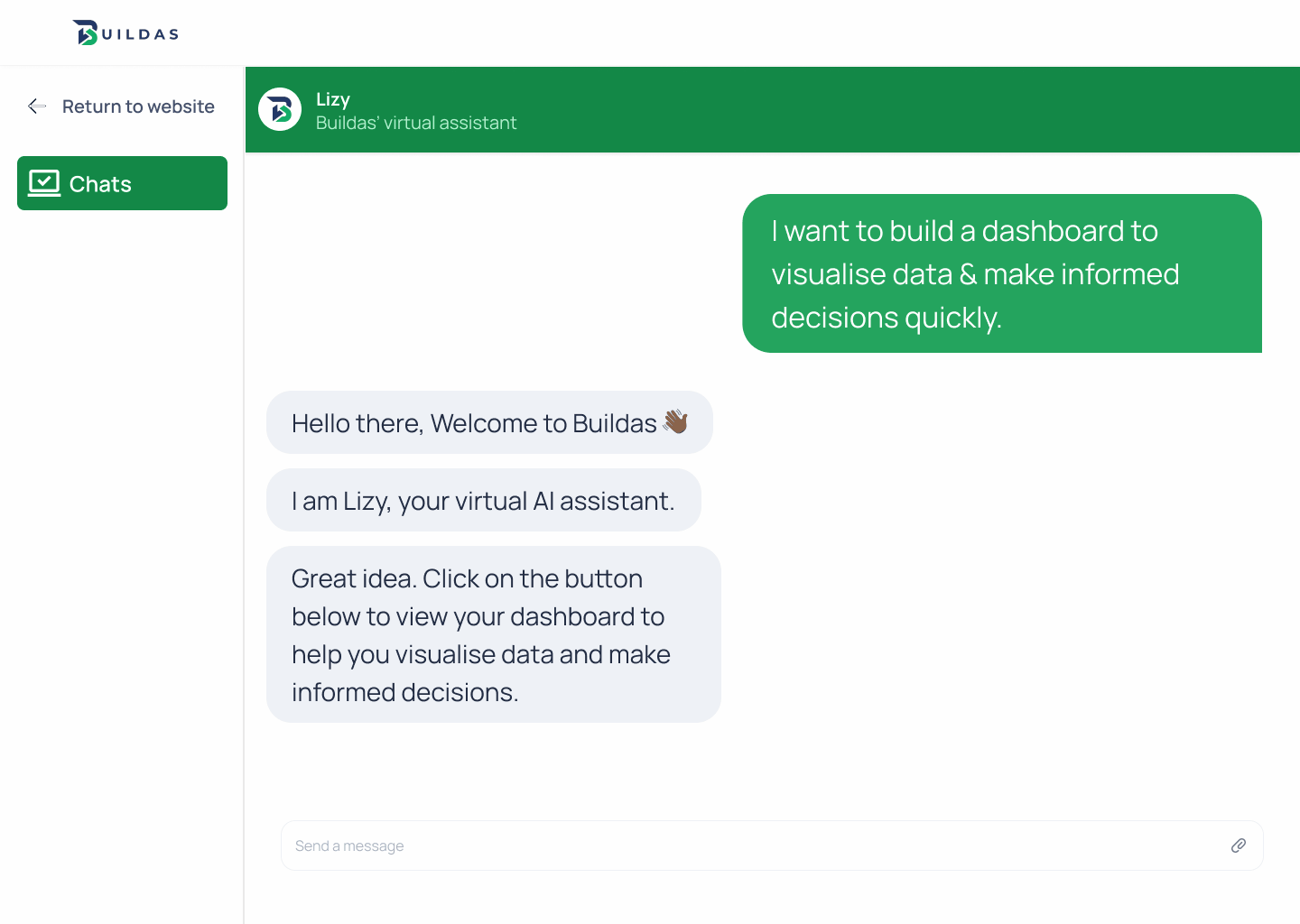Click the paperclip attachment icon
1300x924 pixels.
1239,845
